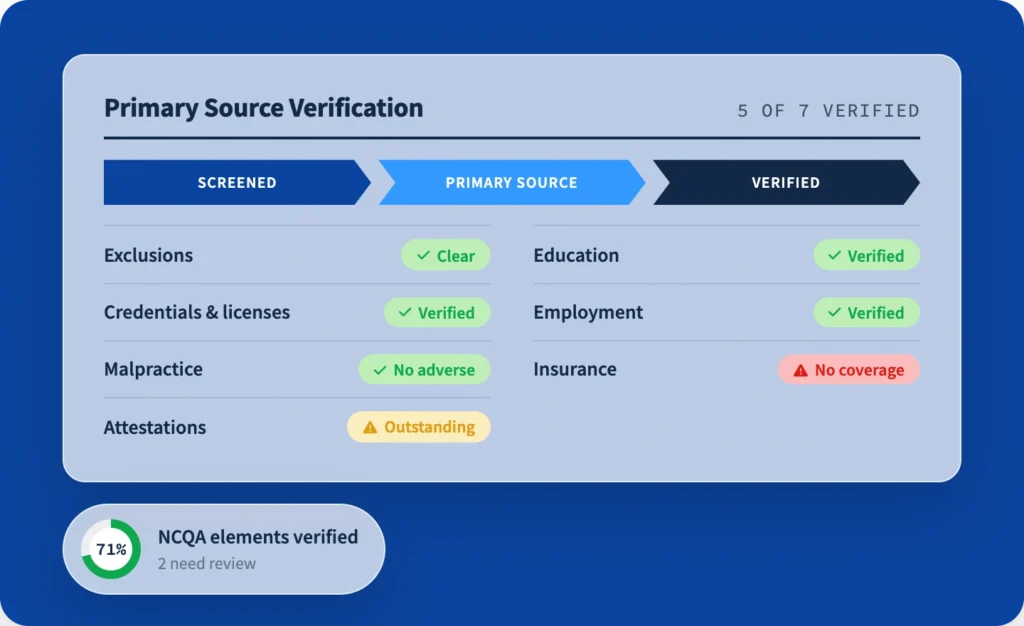Click the checkmark in Education Verified badge
The image size is (1024, 626).
pos(834,255)
